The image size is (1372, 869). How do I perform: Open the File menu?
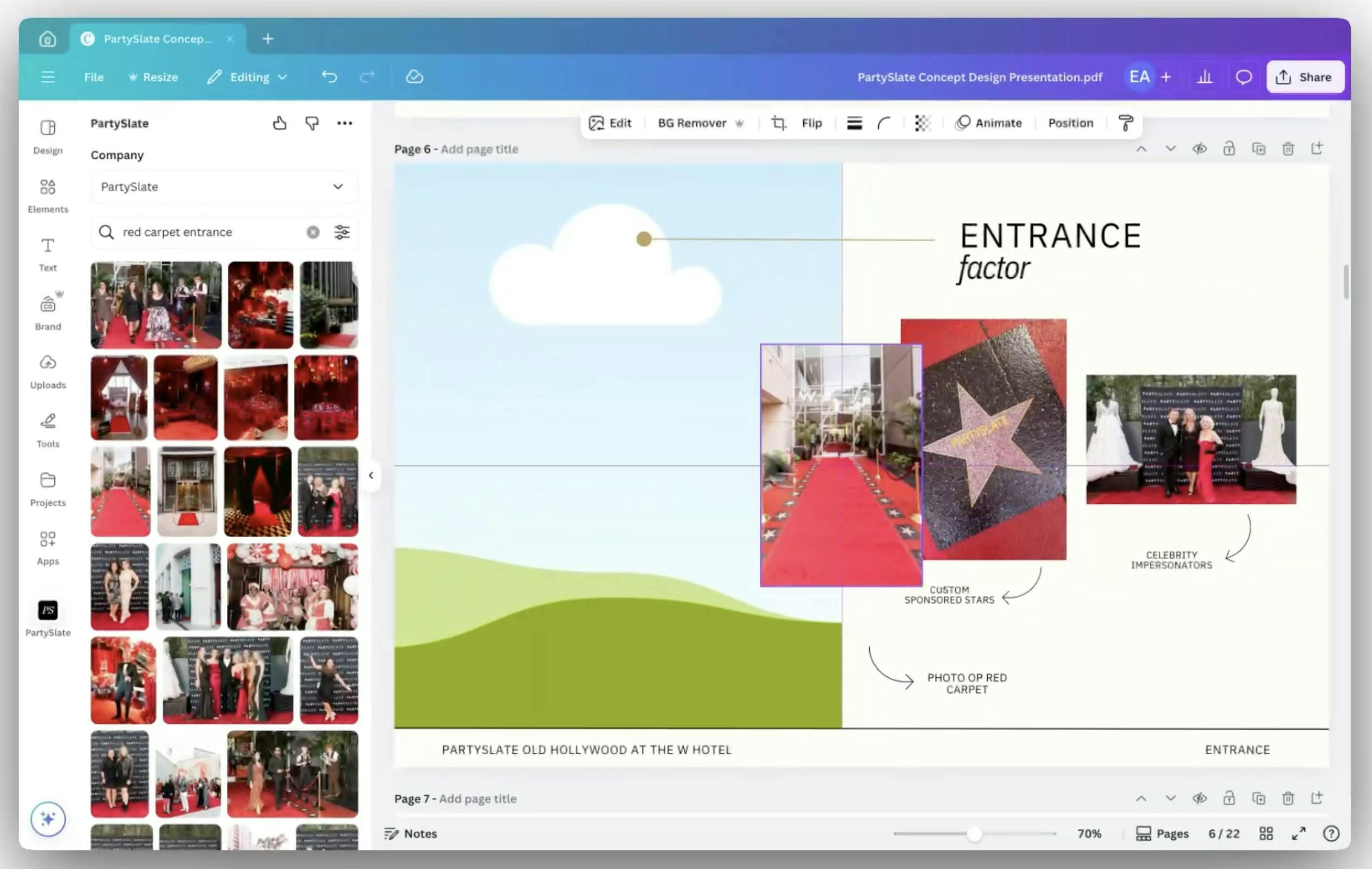[x=93, y=77]
